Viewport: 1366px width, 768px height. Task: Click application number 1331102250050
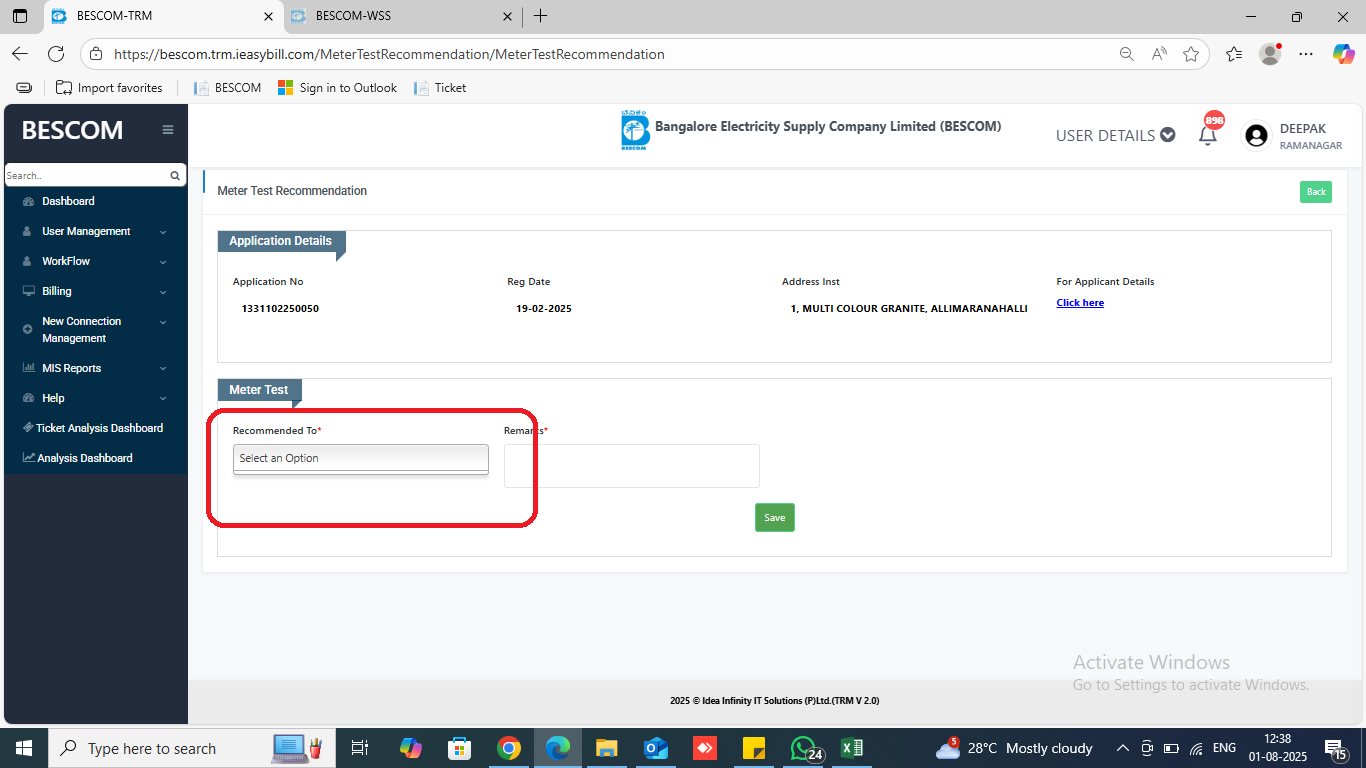coord(280,309)
